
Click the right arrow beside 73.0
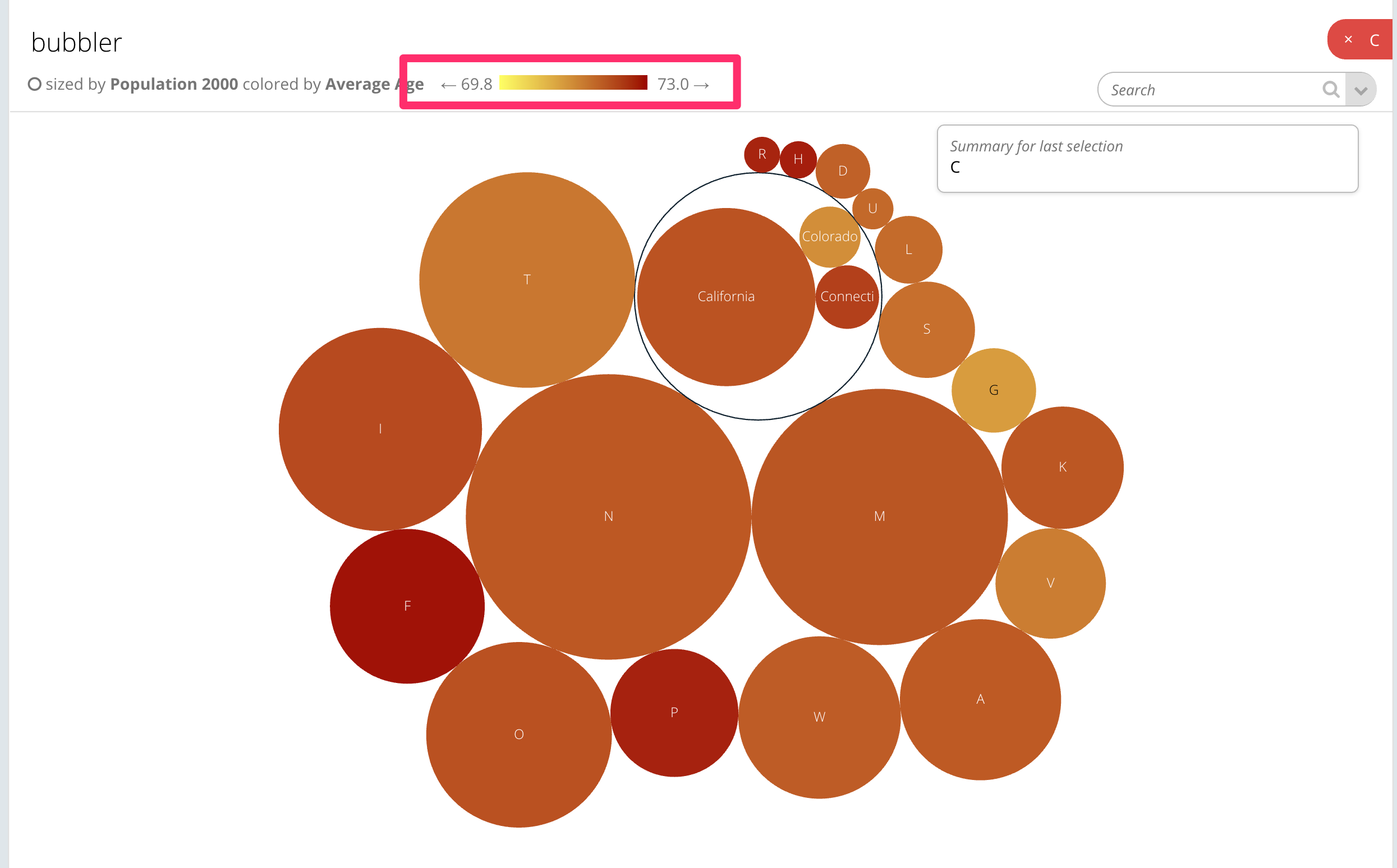coord(701,86)
